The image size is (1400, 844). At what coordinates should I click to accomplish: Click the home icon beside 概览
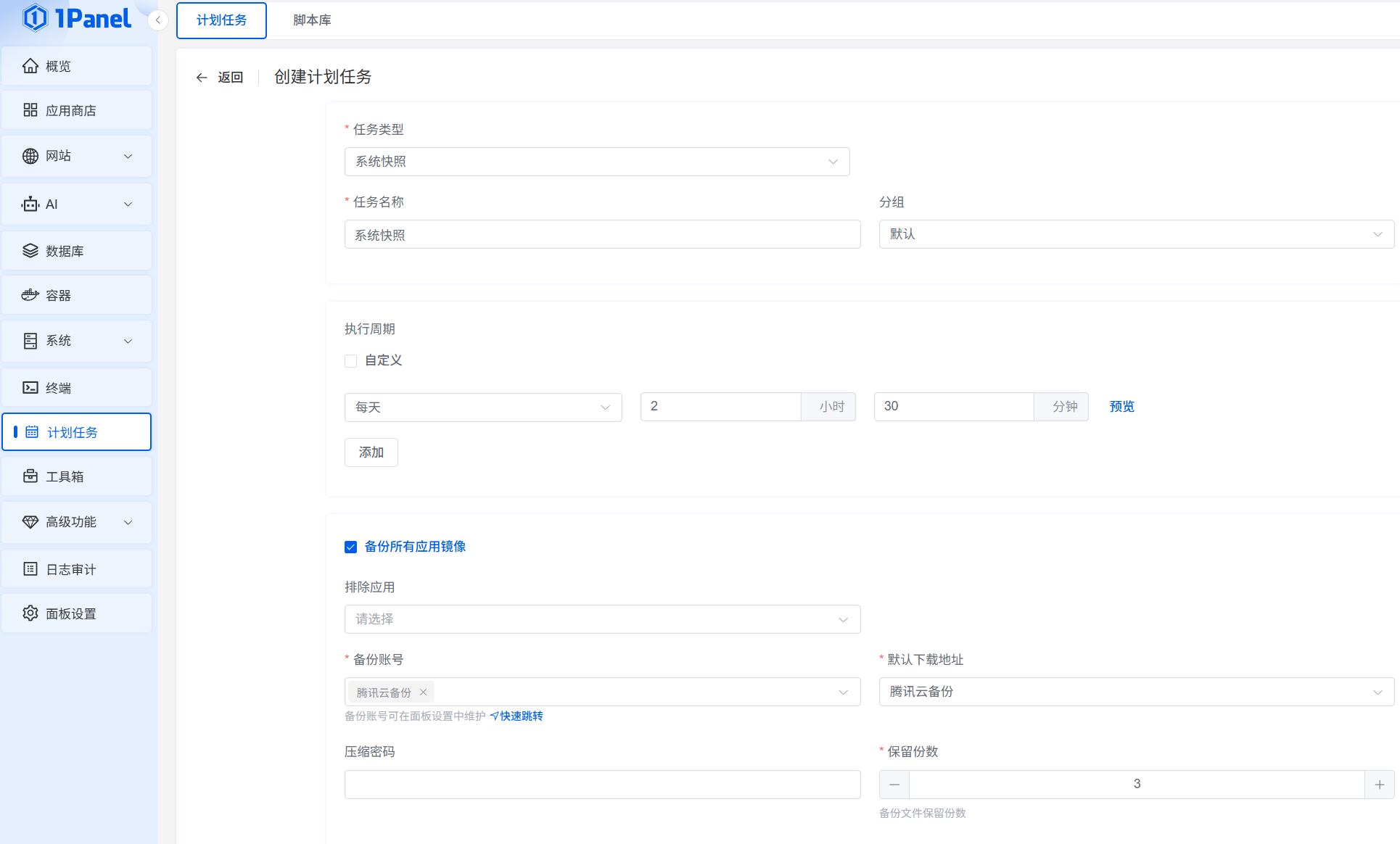(30, 66)
